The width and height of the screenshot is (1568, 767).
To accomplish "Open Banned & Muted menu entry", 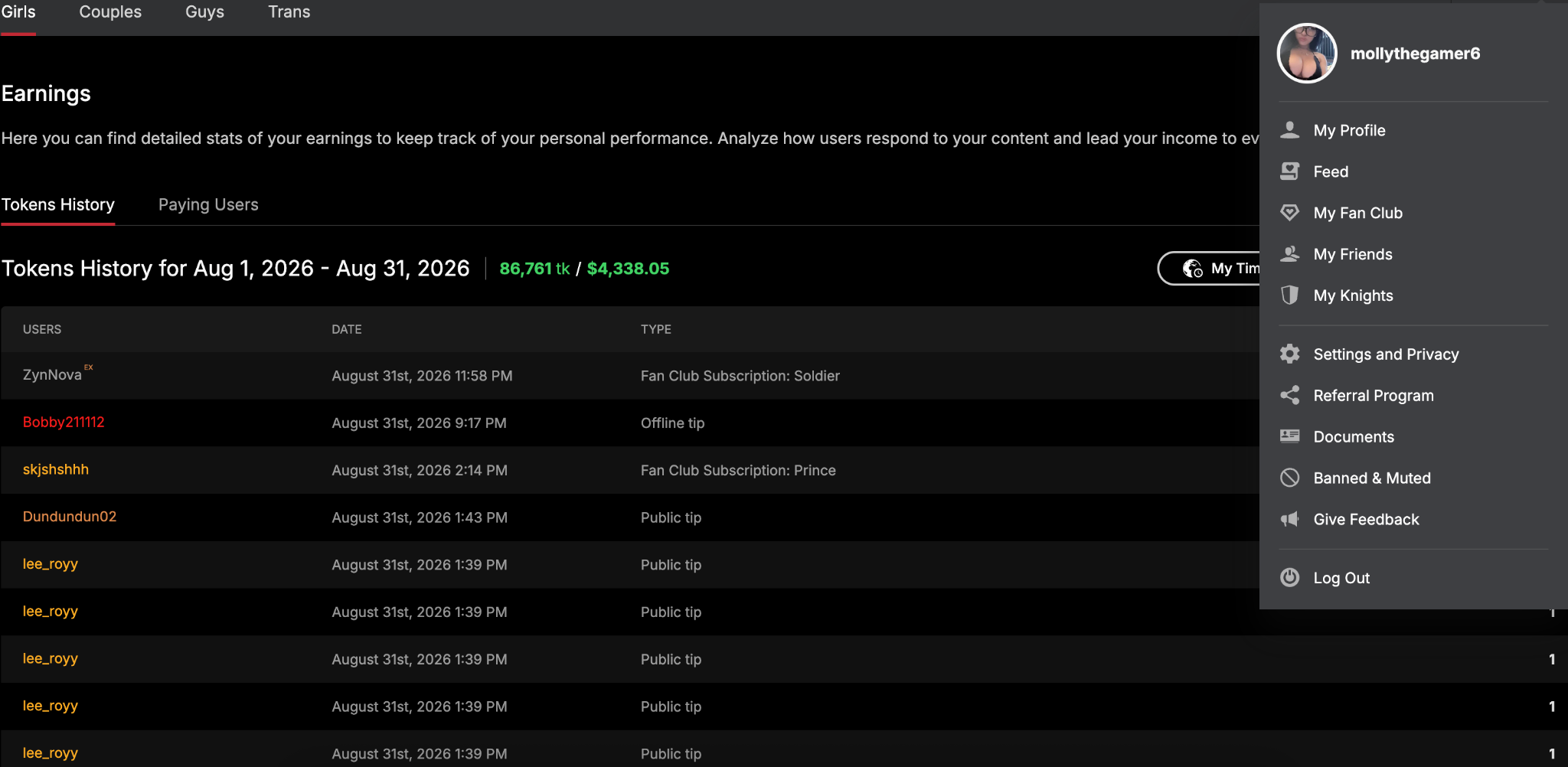I will pyautogui.click(x=1372, y=478).
